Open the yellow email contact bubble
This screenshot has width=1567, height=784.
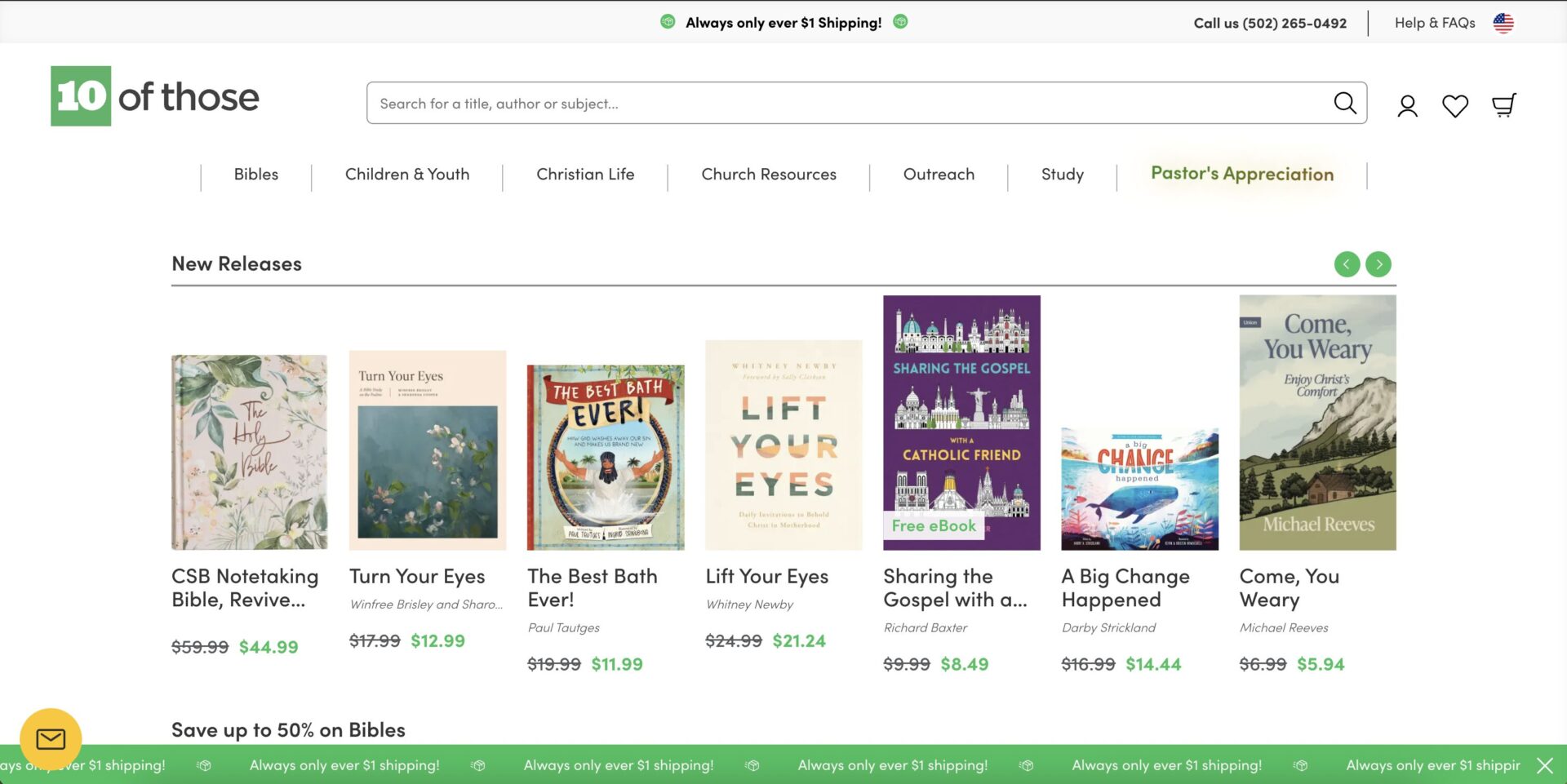[51, 739]
